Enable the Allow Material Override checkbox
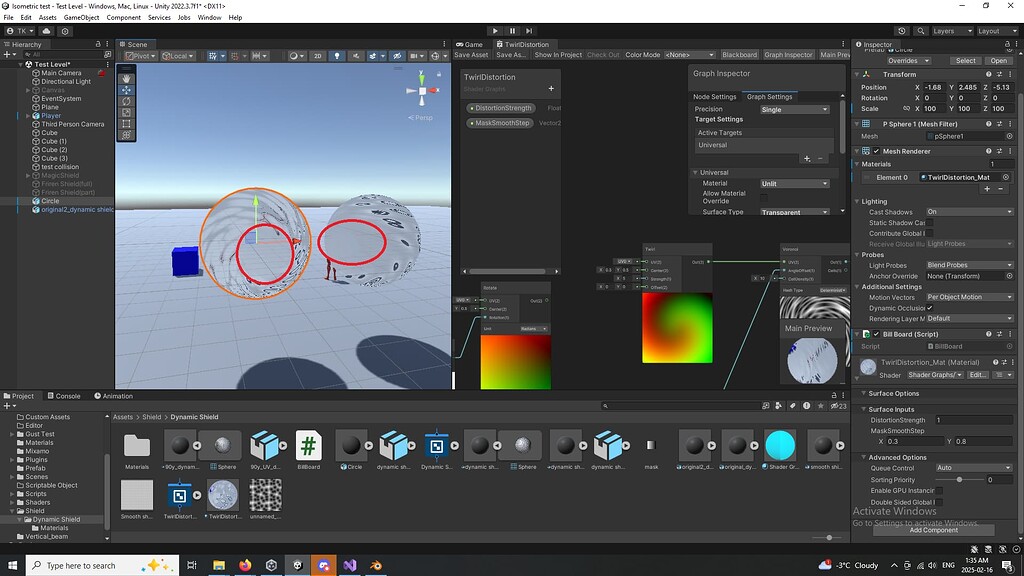Image resolution: width=1024 pixels, height=576 pixels. pyautogui.click(x=763, y=197)
